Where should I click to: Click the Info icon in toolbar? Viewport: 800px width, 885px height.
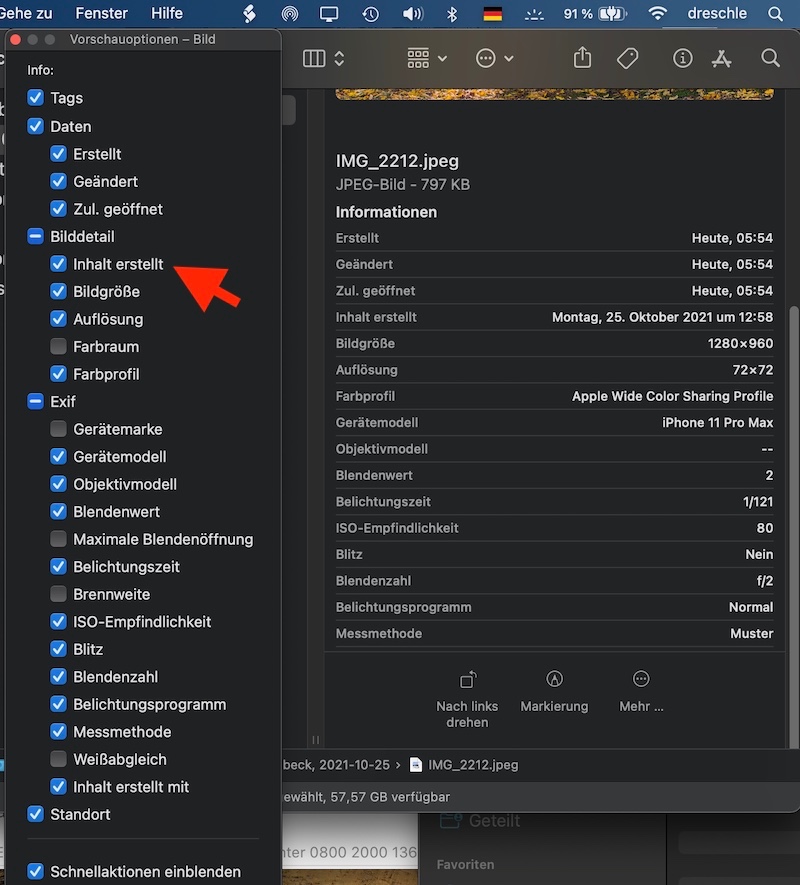coord(683,59)
